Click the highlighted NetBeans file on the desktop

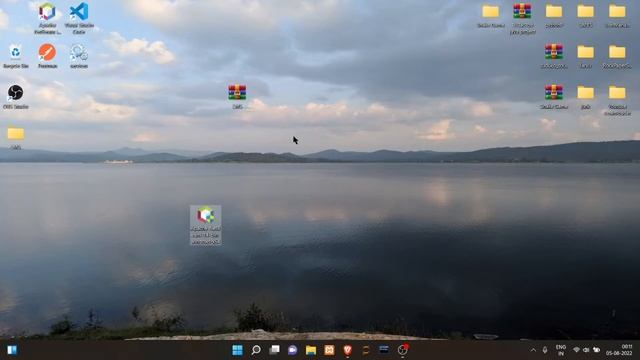click(206, 225)
